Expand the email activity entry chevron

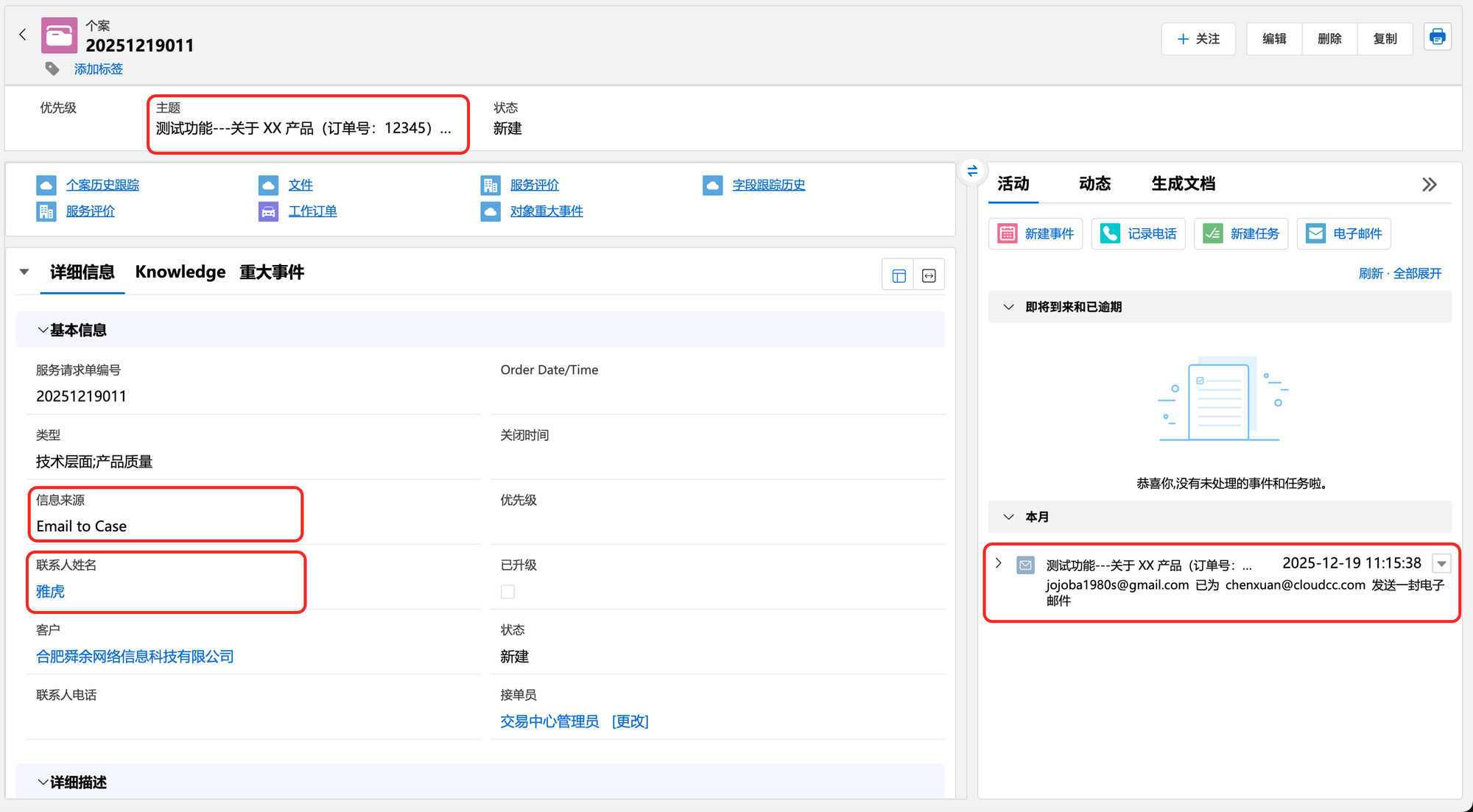(x=999, y=563)
